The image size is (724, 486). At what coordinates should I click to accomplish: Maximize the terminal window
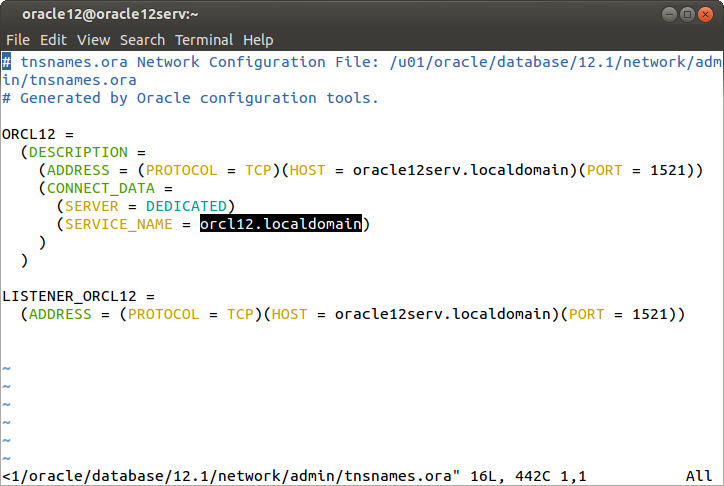click(687, 14)
